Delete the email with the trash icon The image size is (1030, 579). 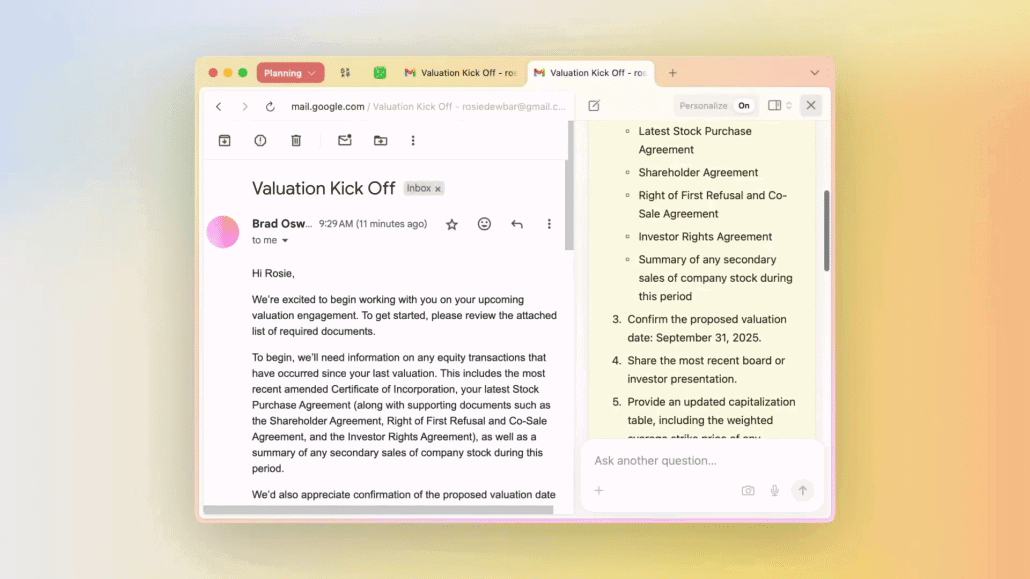tap(296, 141)
